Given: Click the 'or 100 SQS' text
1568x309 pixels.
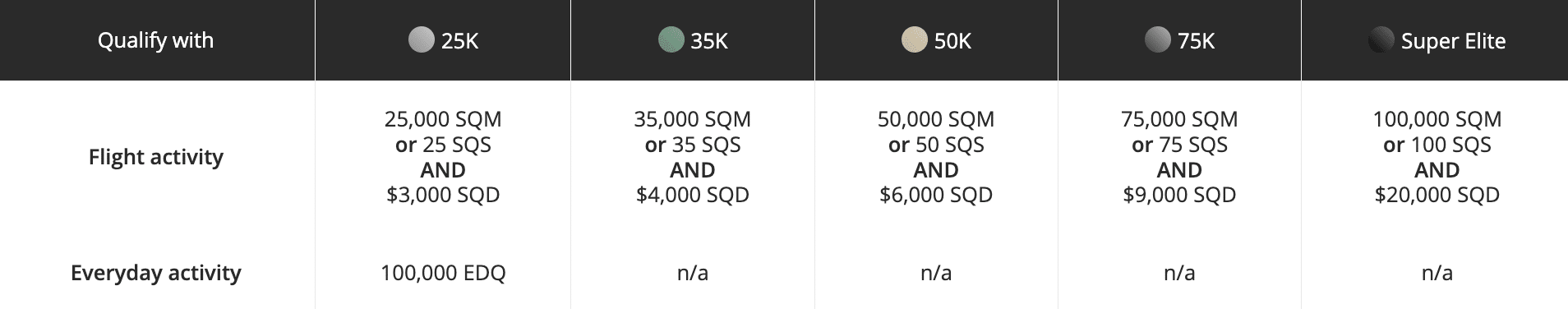Looking at the screenshot, I should tap(1437, 145).
